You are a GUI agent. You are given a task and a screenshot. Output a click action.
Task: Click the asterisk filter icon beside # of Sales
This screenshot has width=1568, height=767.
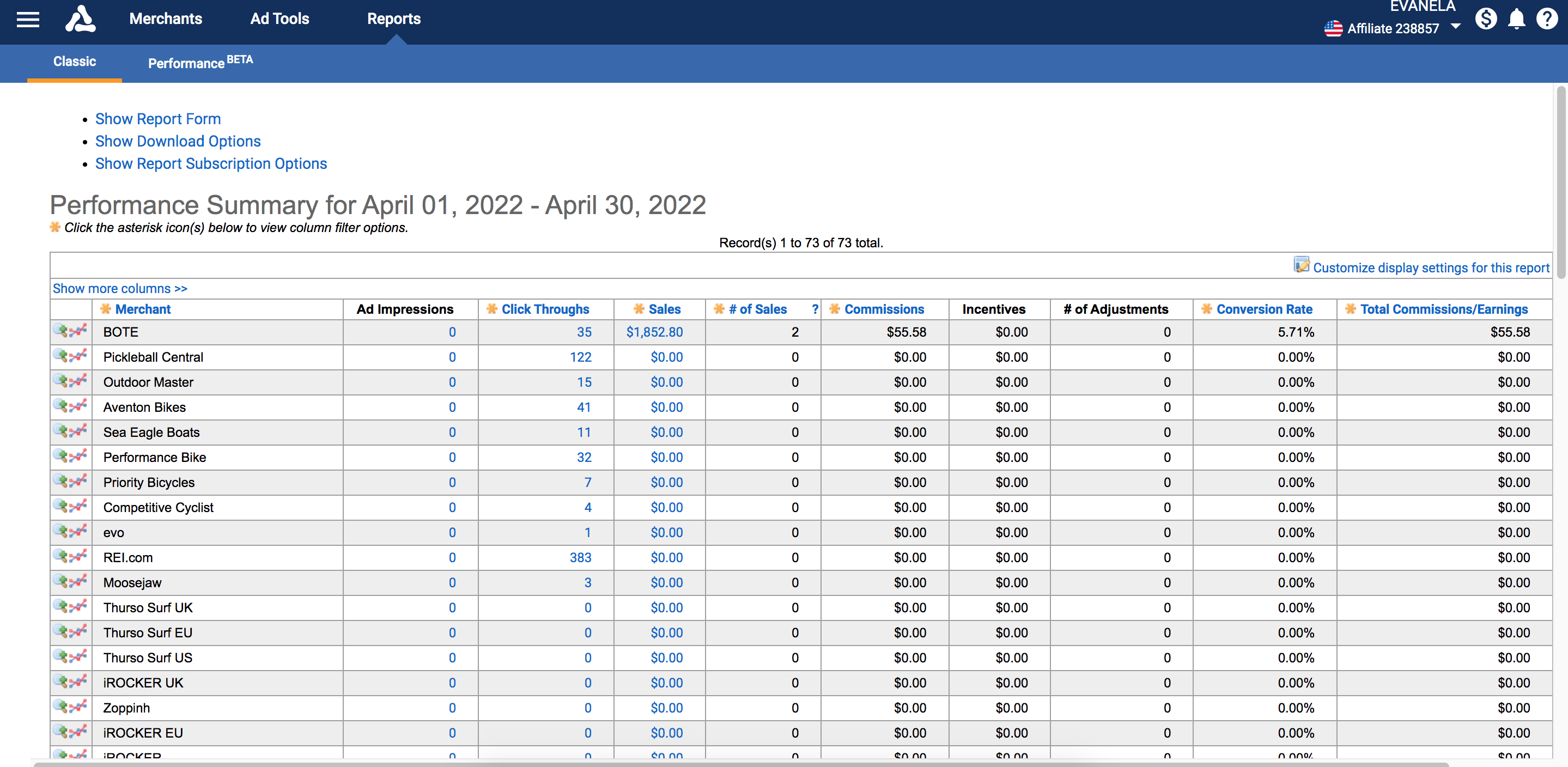tap(719, 309)
